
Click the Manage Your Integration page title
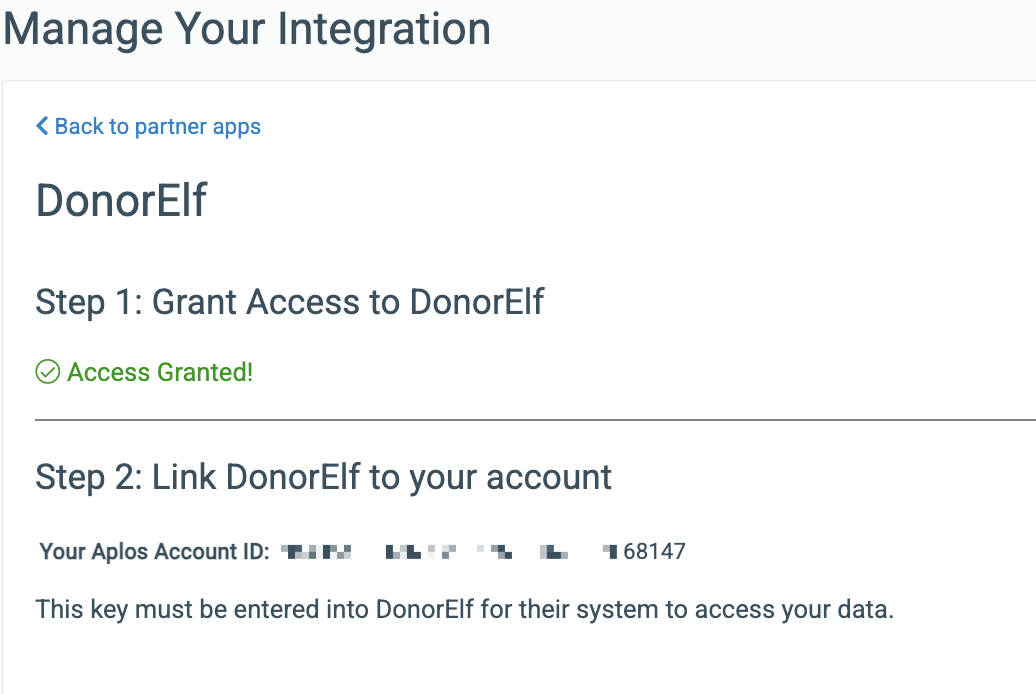point(247,30)
